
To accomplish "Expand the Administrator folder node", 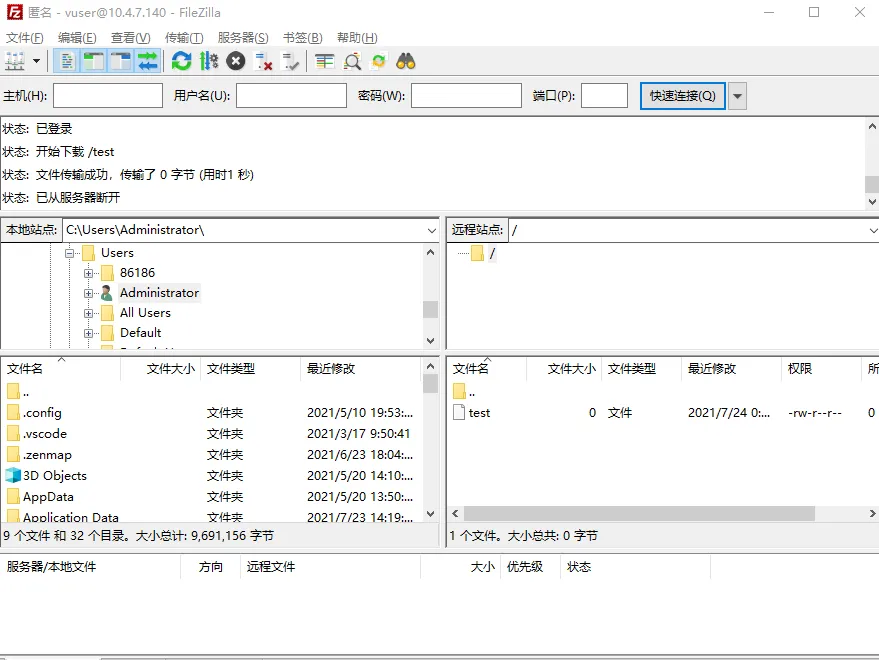I will tap(88, 293).
